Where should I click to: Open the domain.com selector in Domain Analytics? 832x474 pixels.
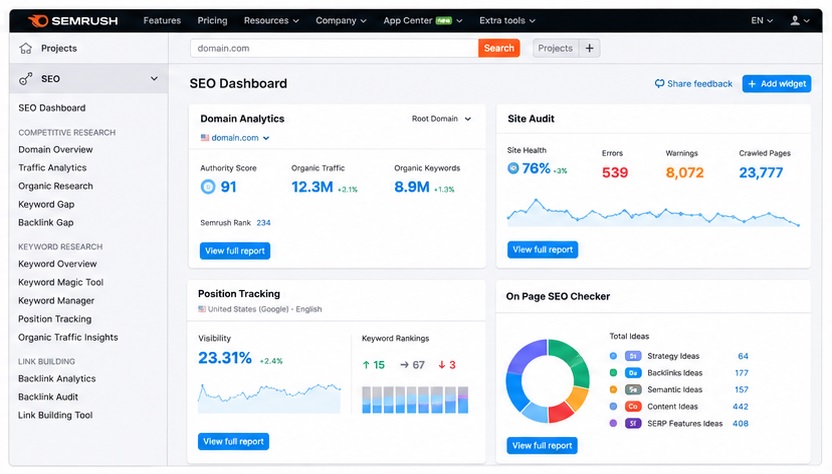click(x=235, y=137)
